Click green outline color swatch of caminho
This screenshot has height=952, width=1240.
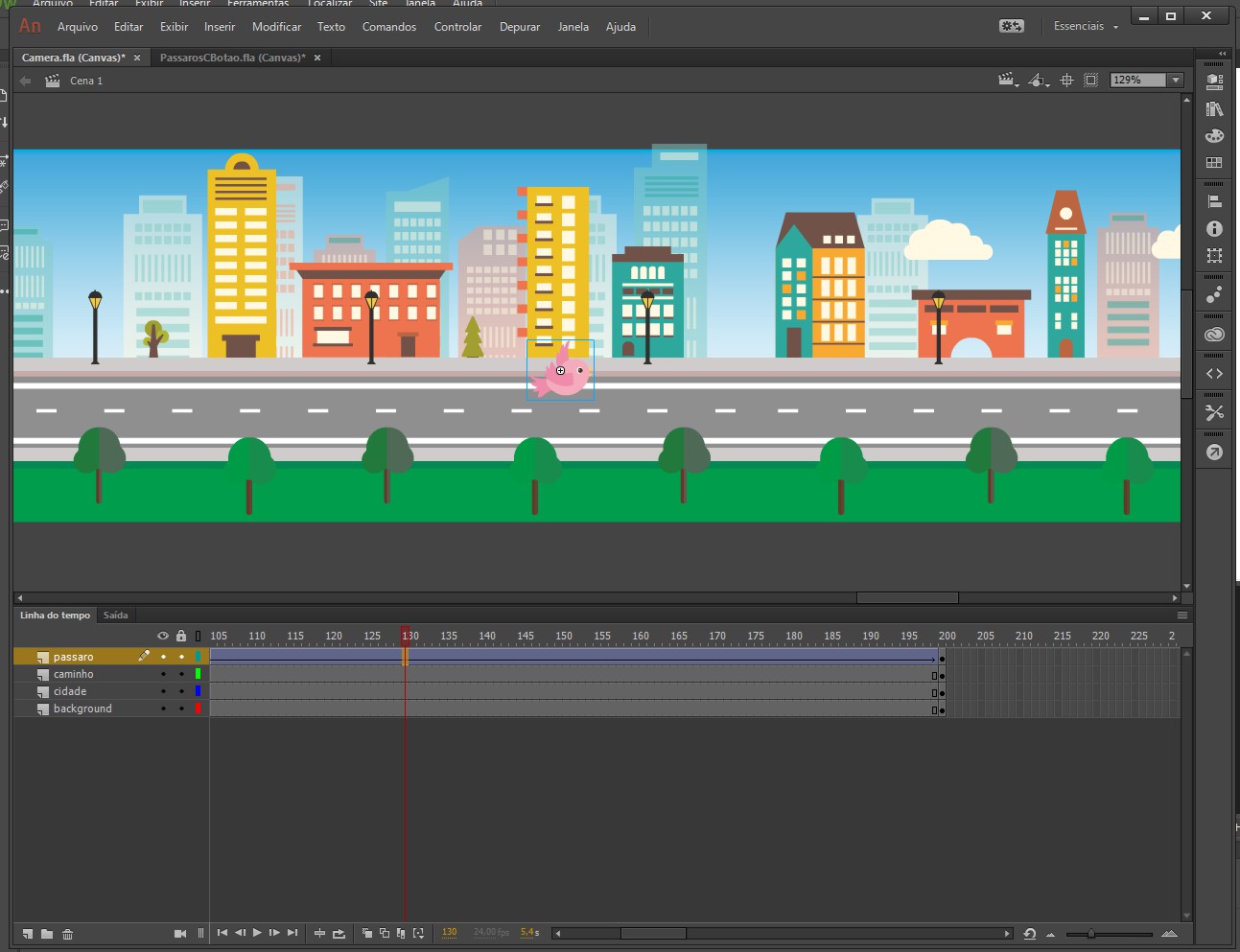click(x=199, y=674)
